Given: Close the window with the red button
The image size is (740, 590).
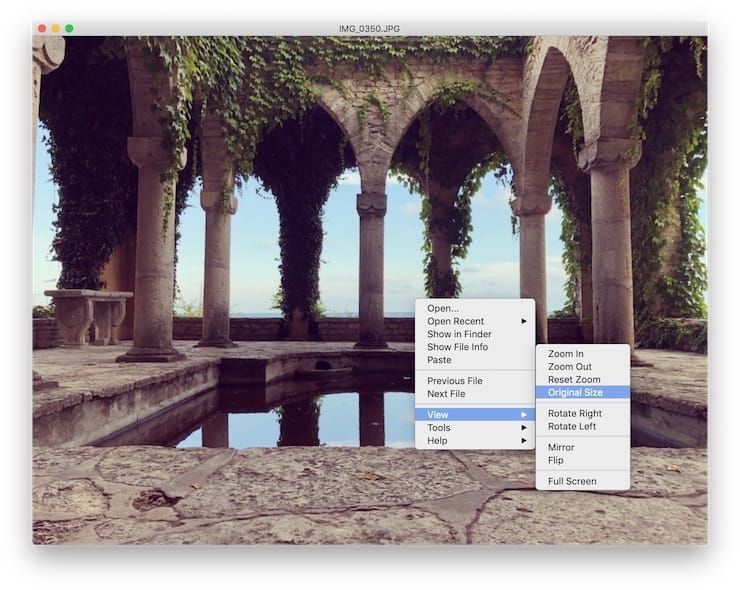Looking at the screenshot, I should 42,28.
